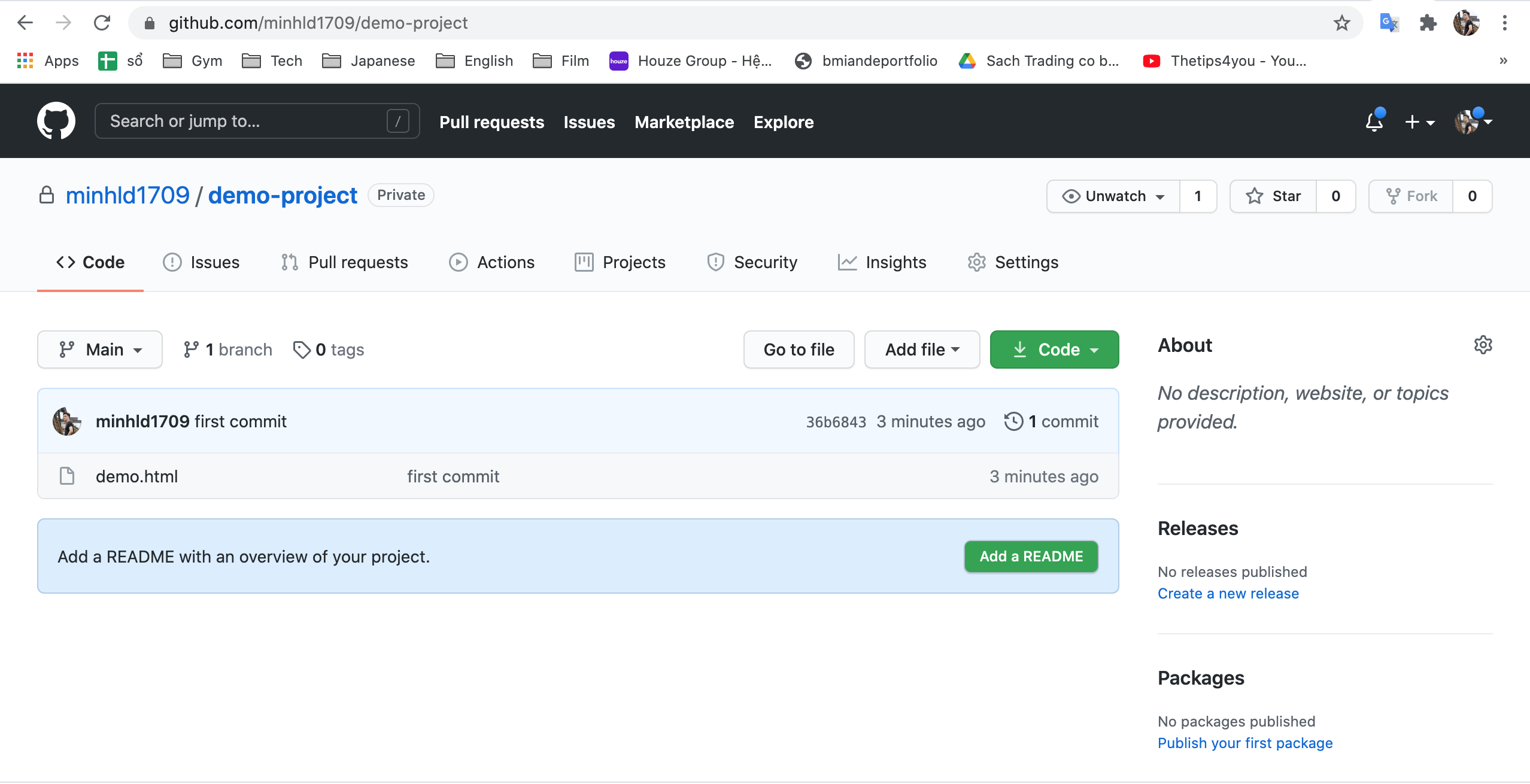Click the browser back arrow
The image size is (1530, 784).
coord(25,23)
